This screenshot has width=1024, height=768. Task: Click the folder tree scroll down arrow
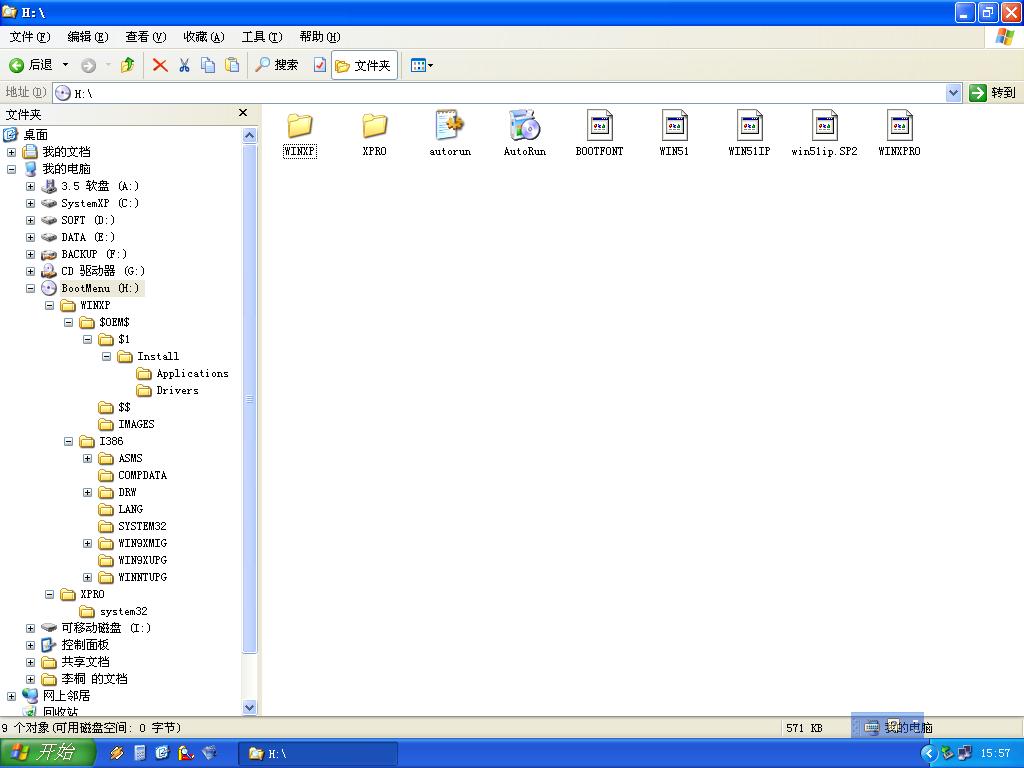249,707
